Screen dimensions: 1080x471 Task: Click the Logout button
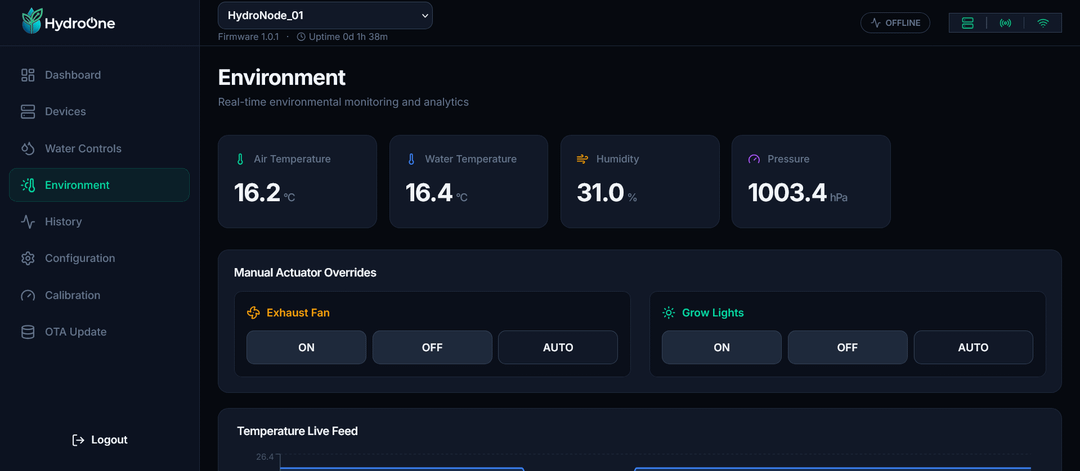(100, 440)
